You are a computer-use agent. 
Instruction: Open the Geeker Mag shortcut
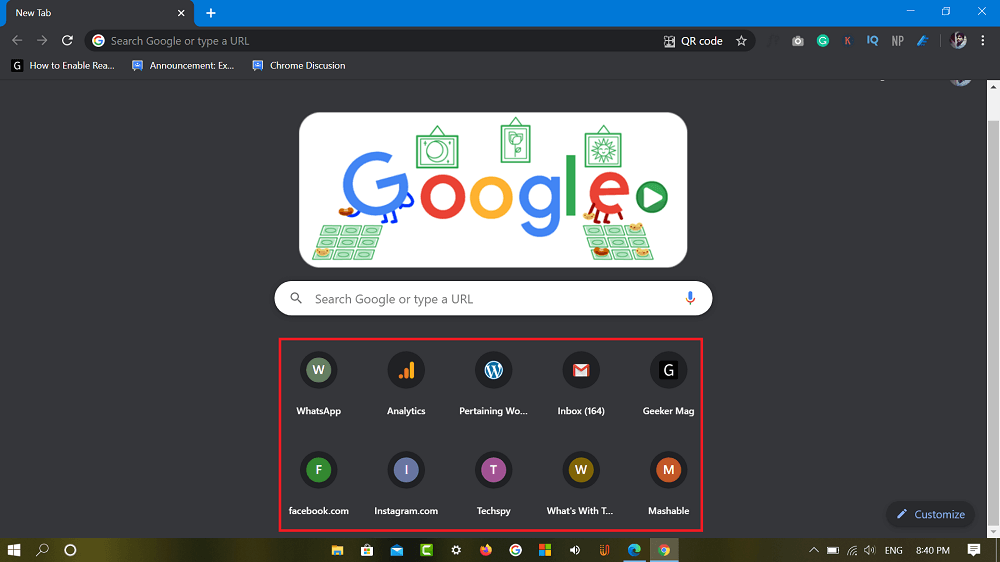[x=668, y=383]
